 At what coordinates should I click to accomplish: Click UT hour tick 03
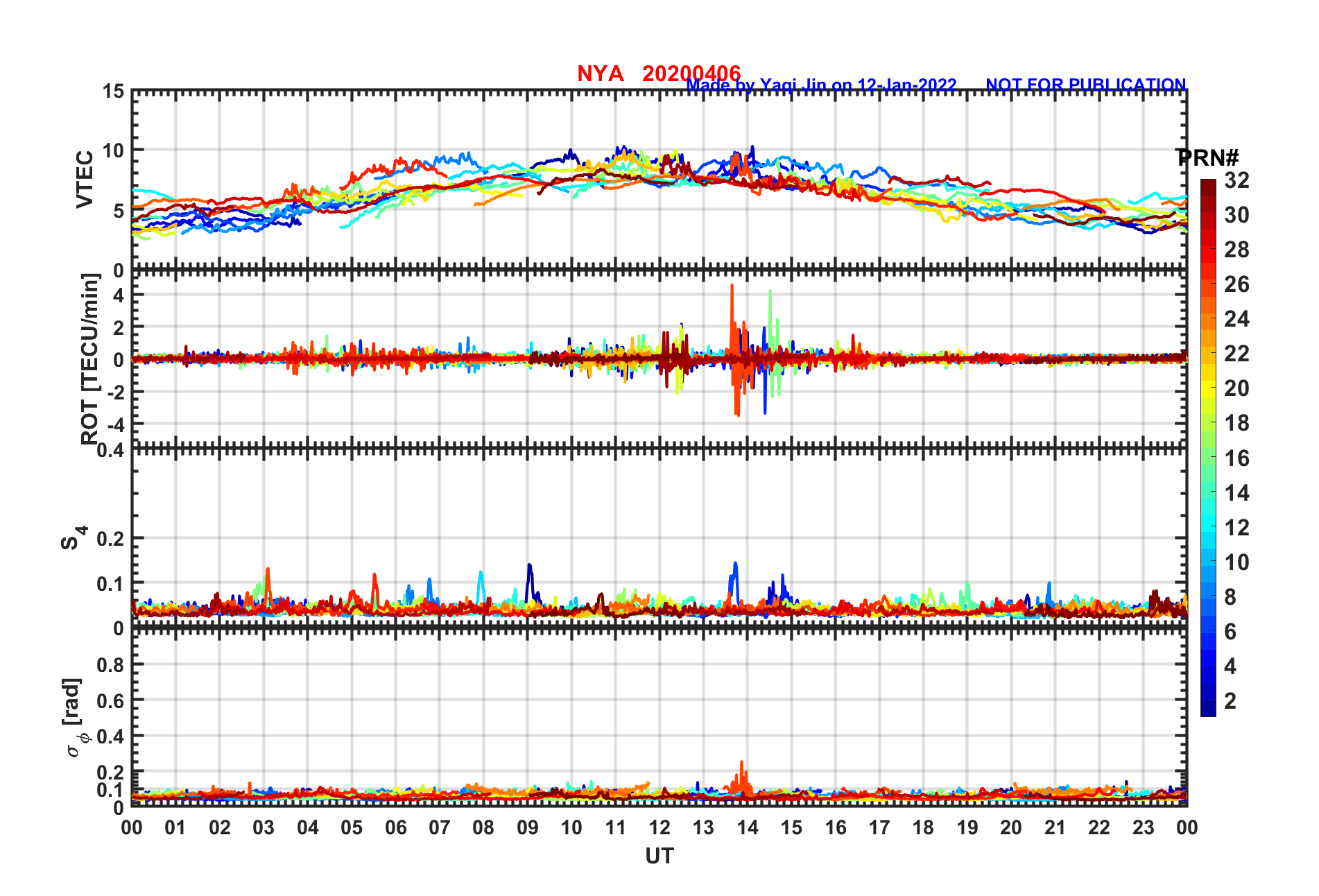tap(264, 828)
